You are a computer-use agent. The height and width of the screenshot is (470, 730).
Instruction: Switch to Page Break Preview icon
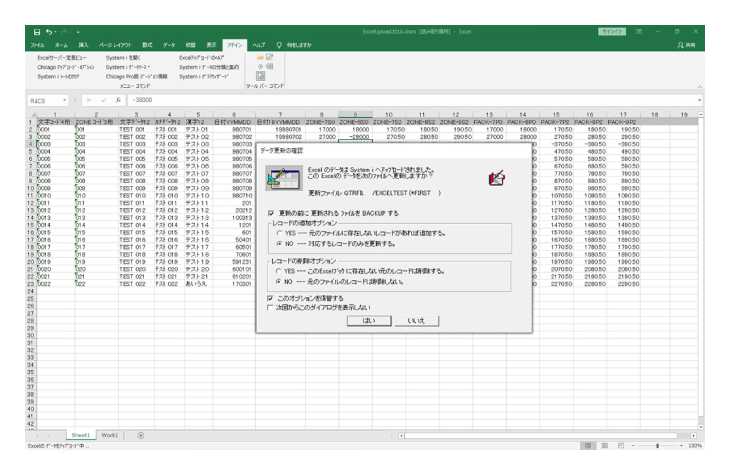[x=620, y=446]
